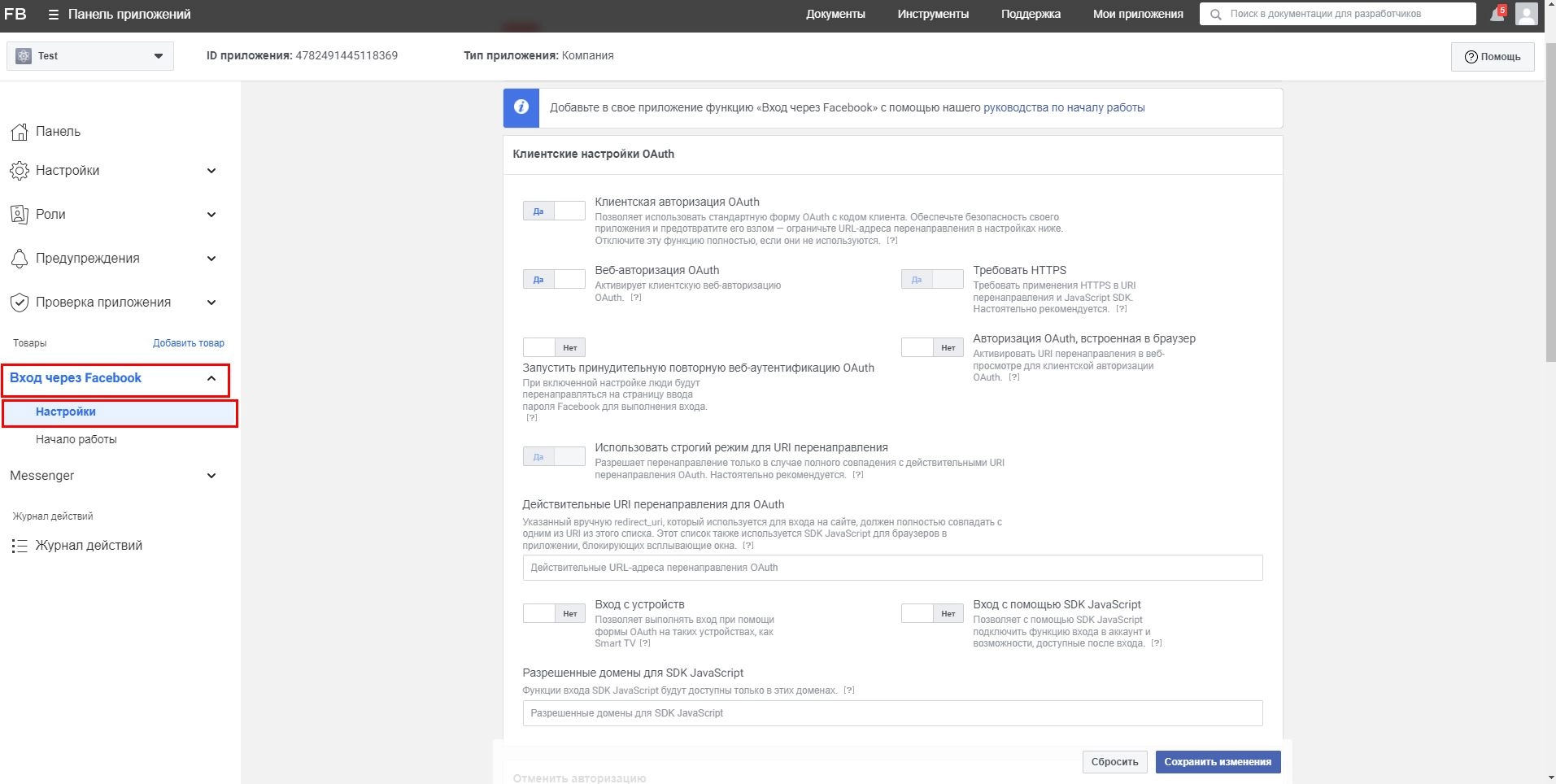The width and height of the screenshot is (1556, 784).
Task: Click the FB logo in the top bar
Action: click(x=15, y=14)
